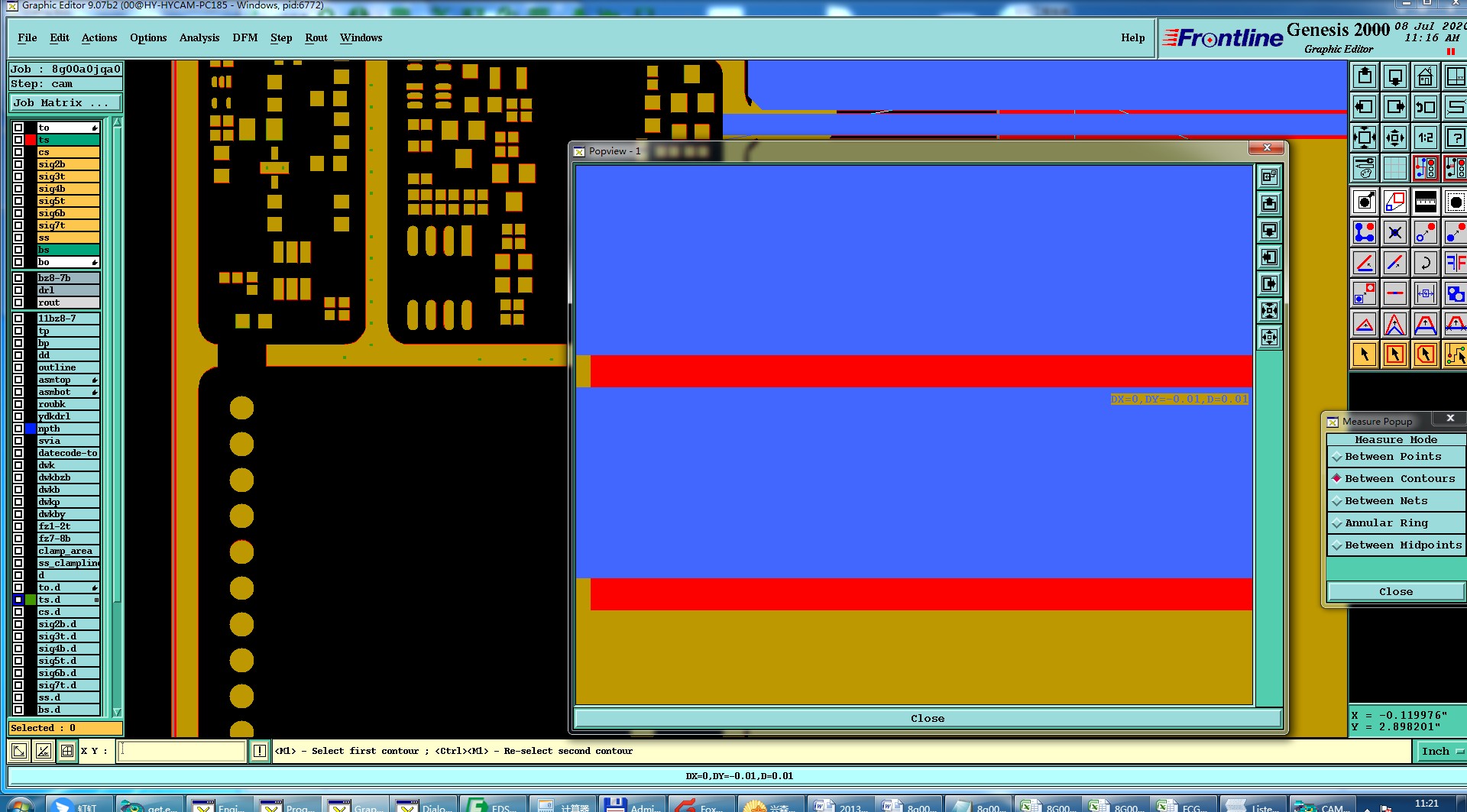The height and width of the screenshot is (812, 1467).
Task: Click Popview pan down side icon
Action: (1269, 230)
